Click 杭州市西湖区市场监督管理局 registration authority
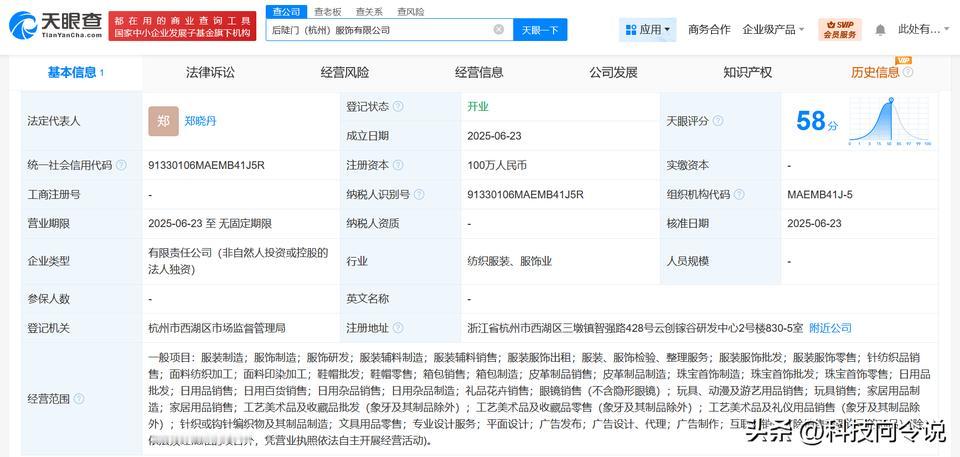 coord(217,328)
